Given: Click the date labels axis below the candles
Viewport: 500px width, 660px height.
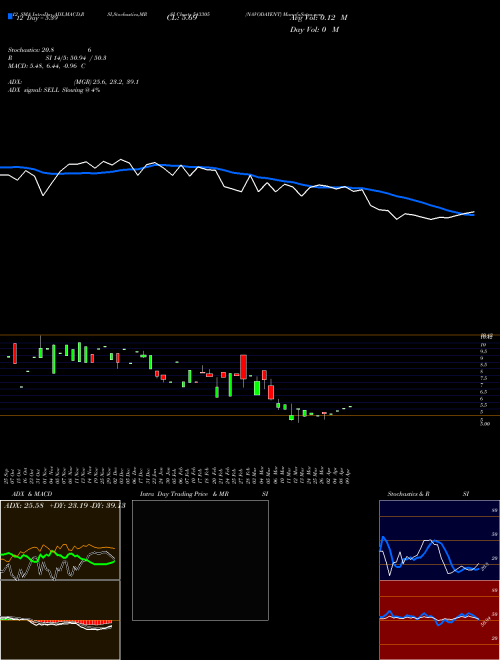Looking at the screenshot, I should pyautogui.click(x=178, y=476).
